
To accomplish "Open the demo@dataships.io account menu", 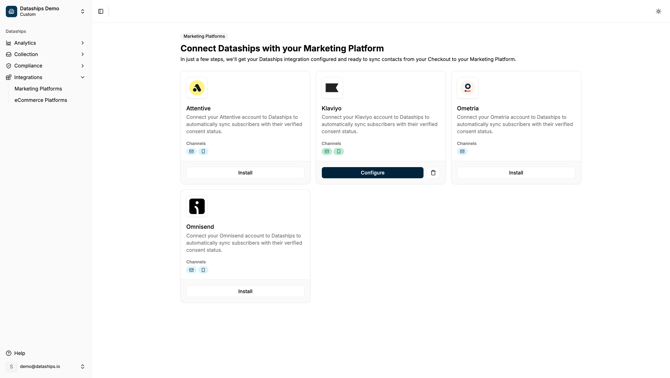I will click(x=45, y=366).
